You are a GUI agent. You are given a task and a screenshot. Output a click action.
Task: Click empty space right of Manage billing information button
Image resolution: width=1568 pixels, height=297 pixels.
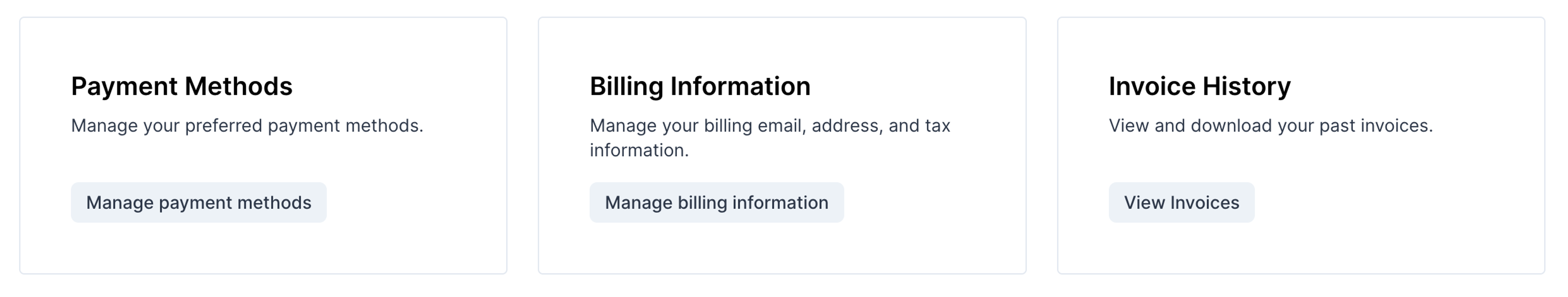[x=931, y=203]
